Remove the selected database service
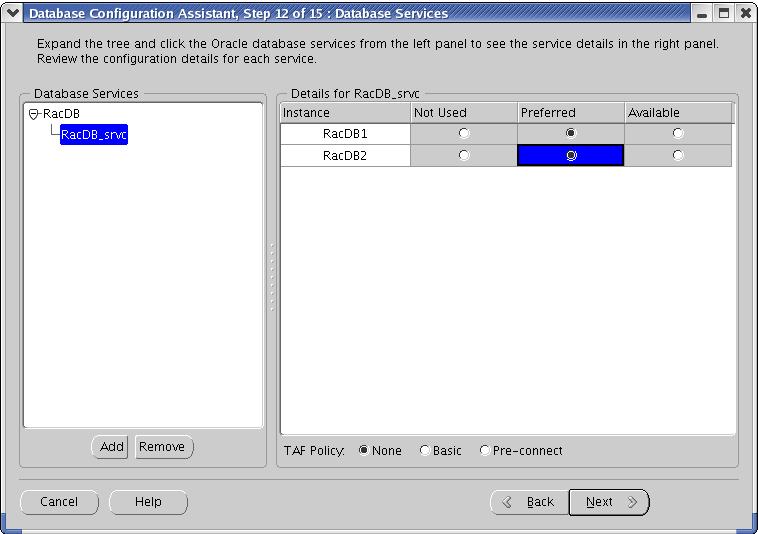Image resolution: width=758 pixels, height=534 pixels. tap(162, 447)
